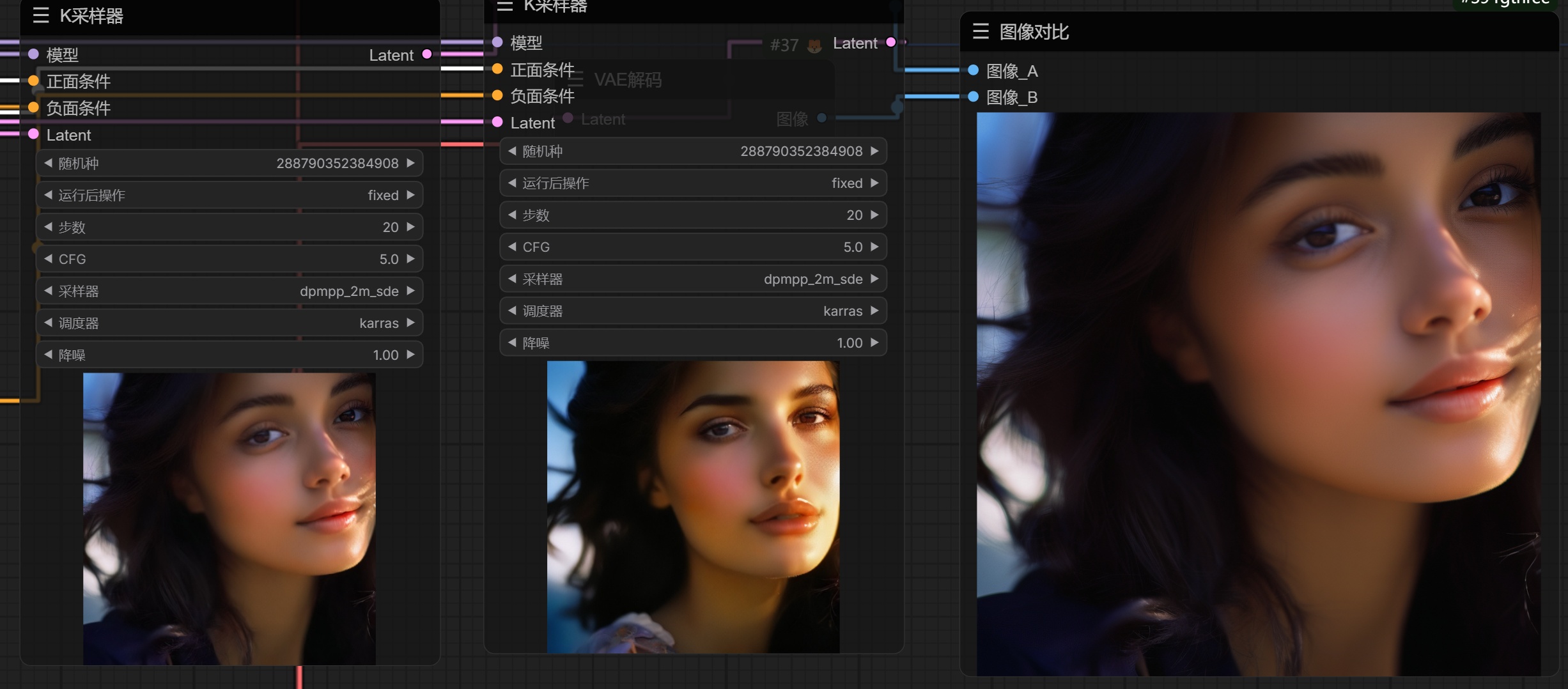This screenshot has width=1568, height=689.
Task: Click the 模型 input port on middle K采样器
Action: click(x=498, y=42)
